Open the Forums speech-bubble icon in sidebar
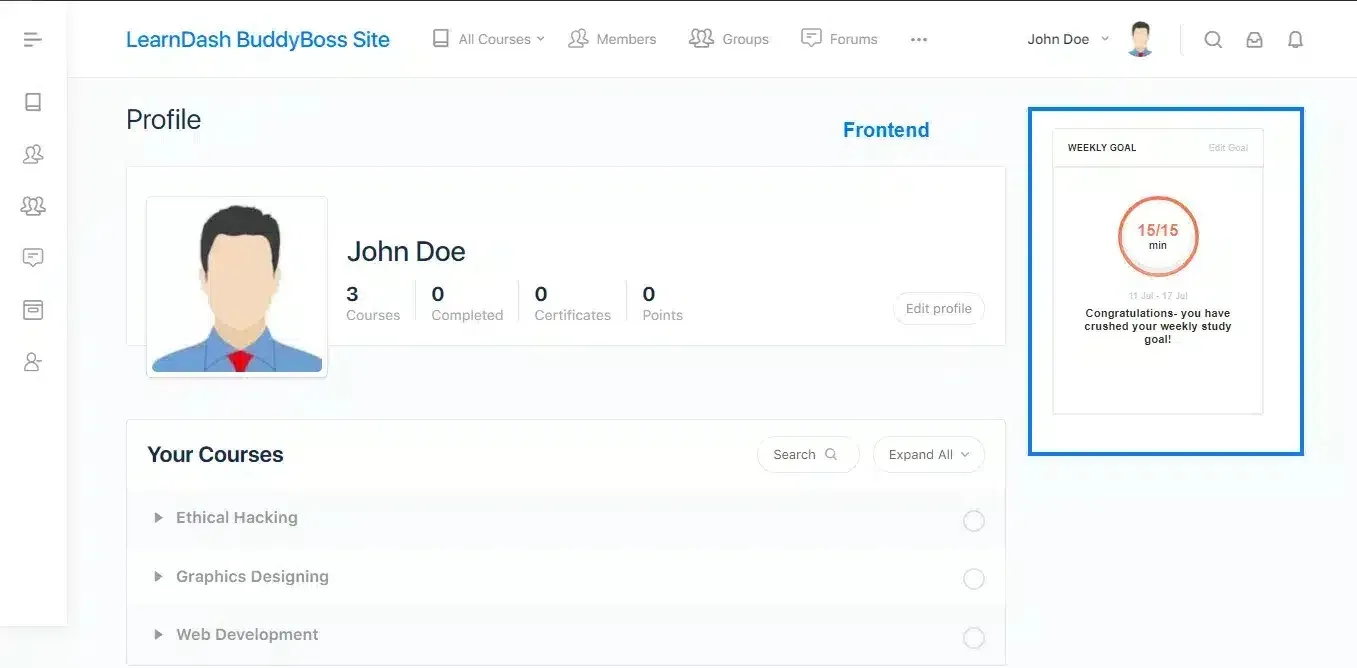This screenshot has height=668, width=1357. (x=33, y=257)
